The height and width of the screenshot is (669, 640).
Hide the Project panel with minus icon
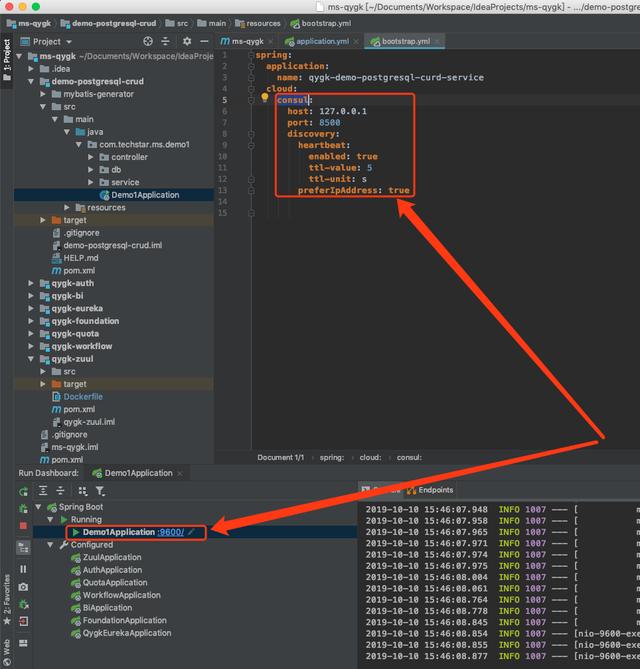[x=204, y=41]
